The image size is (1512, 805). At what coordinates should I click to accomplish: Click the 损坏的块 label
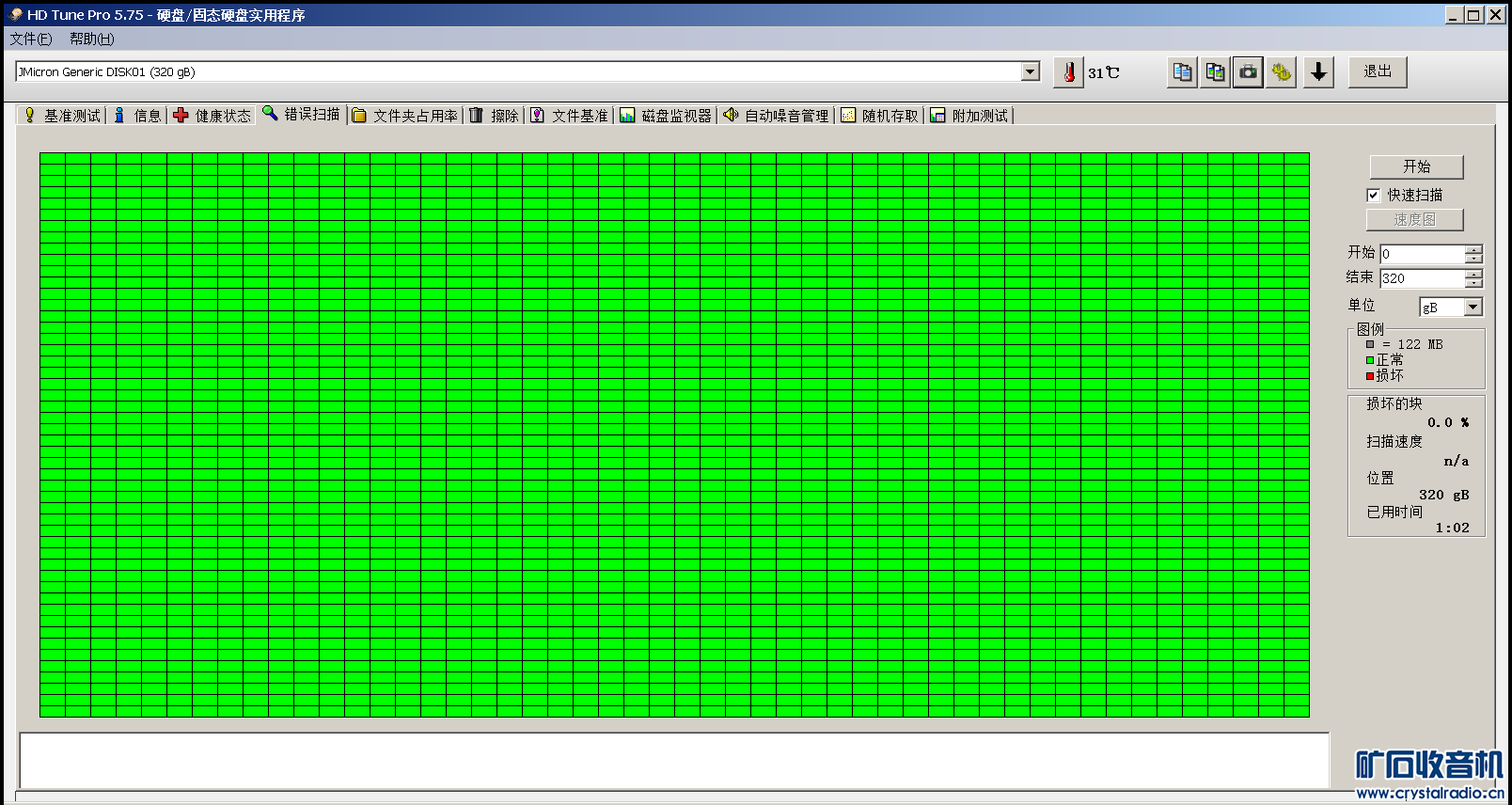tap(1394, 403)
